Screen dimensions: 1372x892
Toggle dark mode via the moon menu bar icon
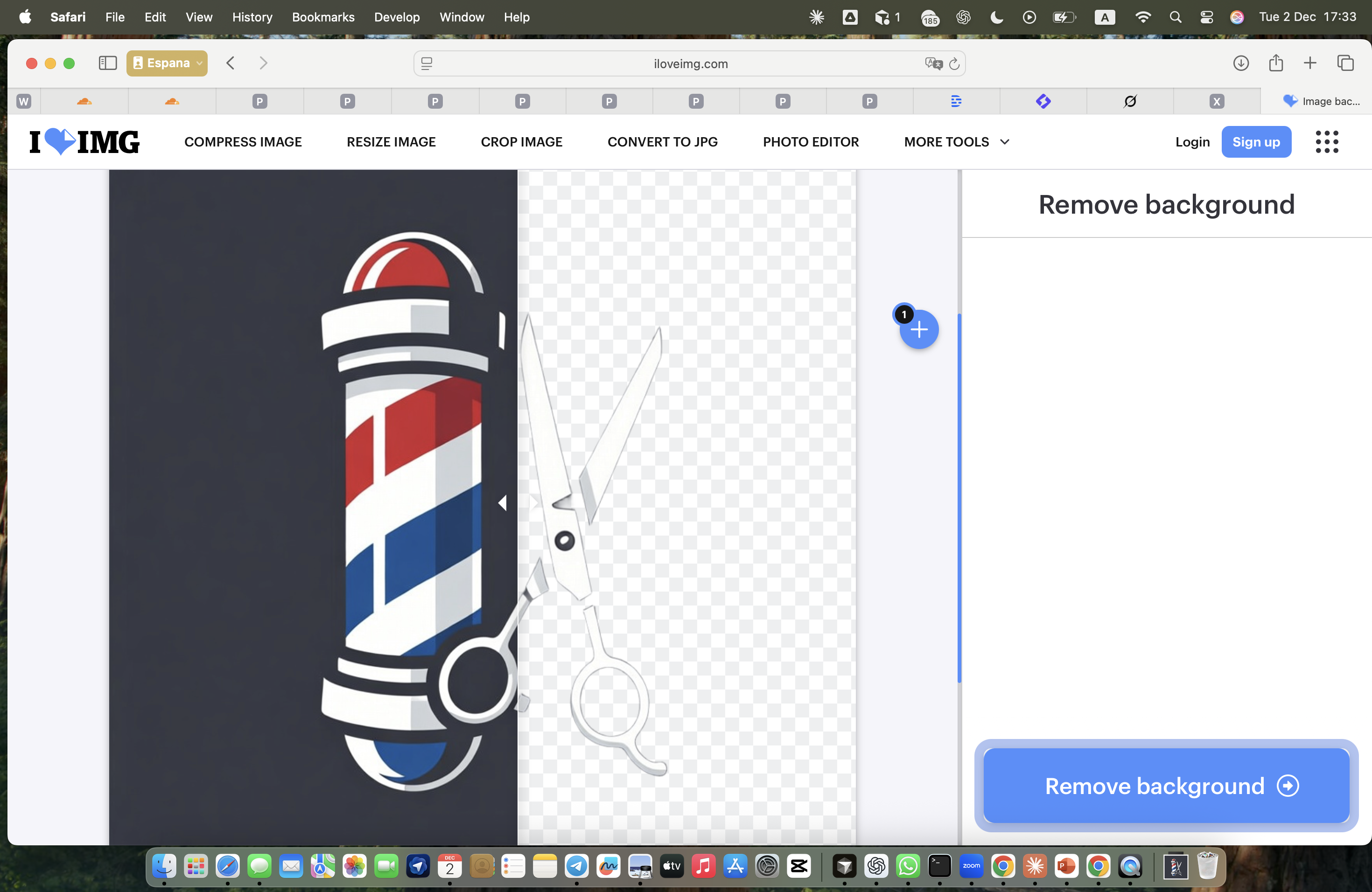pos(996,17)
